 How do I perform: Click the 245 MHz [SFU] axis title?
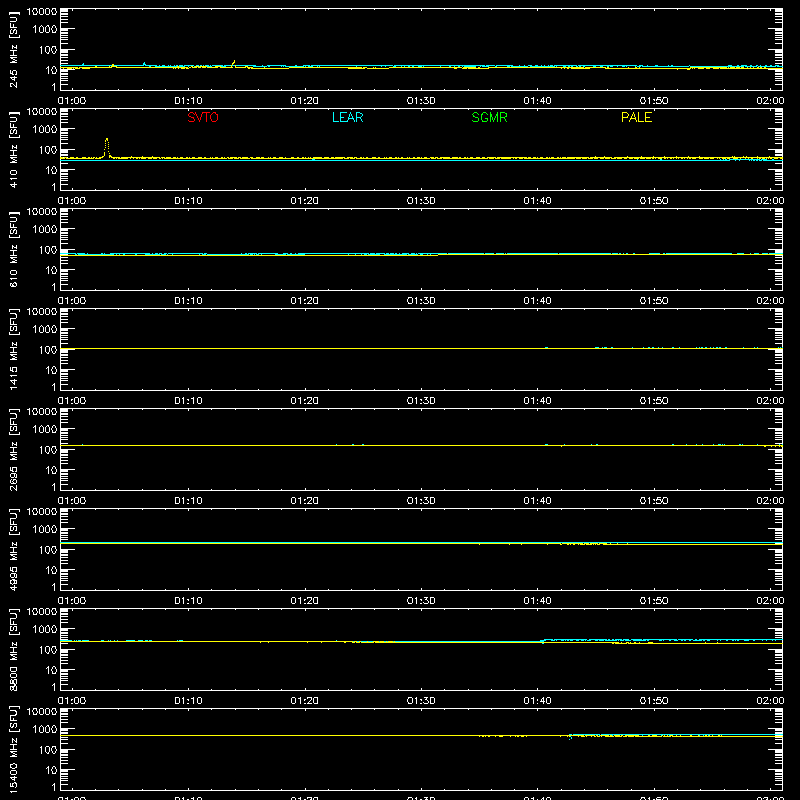(x=14, y=49)
